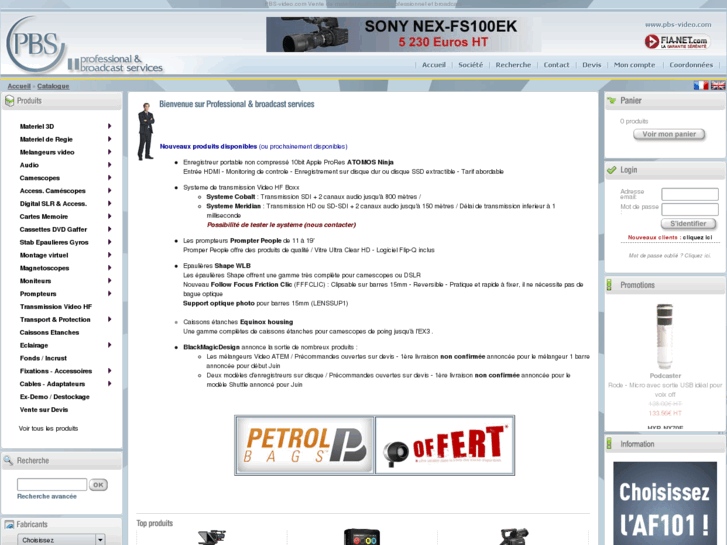Expand Materiel de Regie submenu arrow
The width and height of the screenshot is (727, 545).
(x=109, y=139)
